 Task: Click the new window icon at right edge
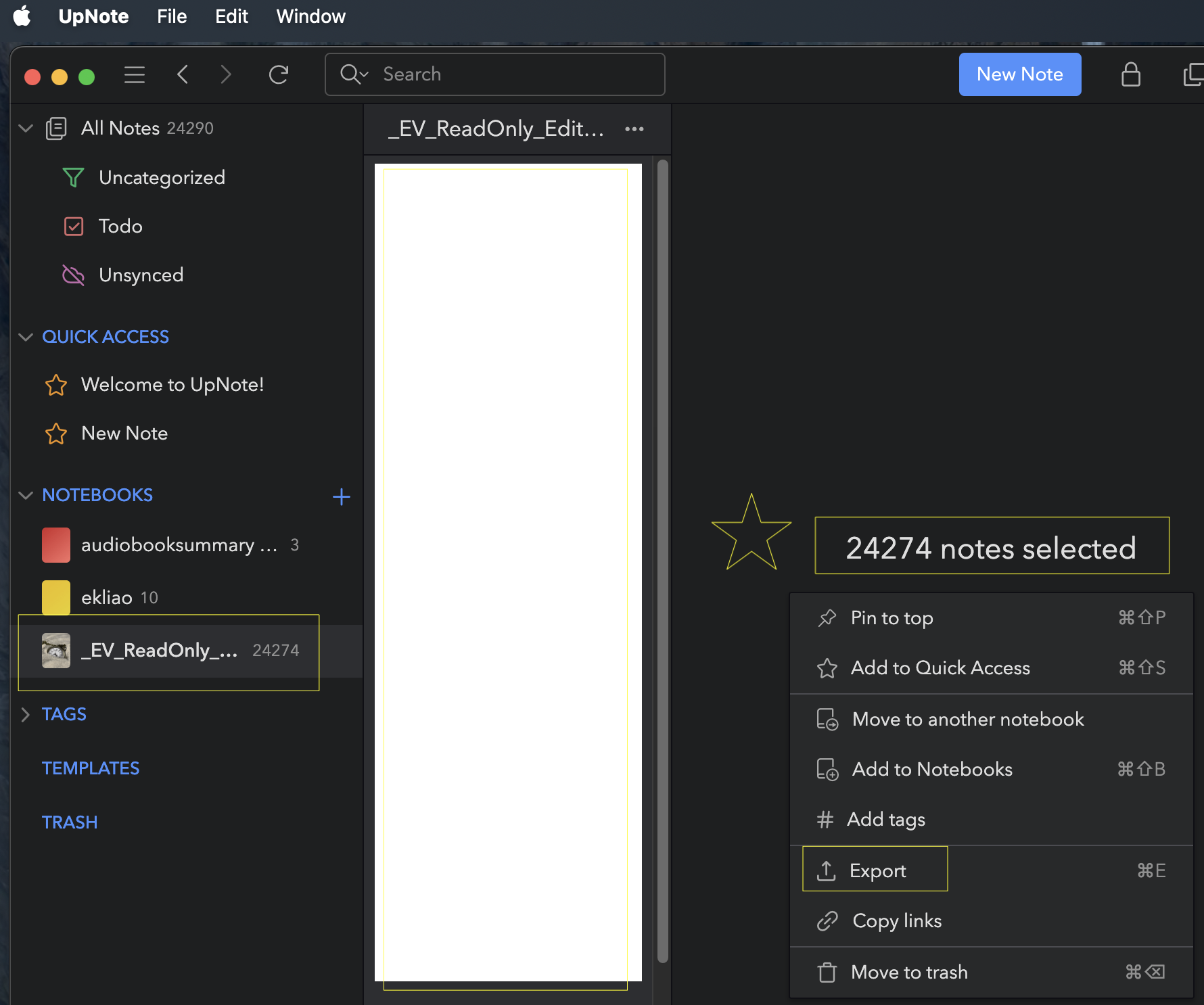click(1193, 74)
